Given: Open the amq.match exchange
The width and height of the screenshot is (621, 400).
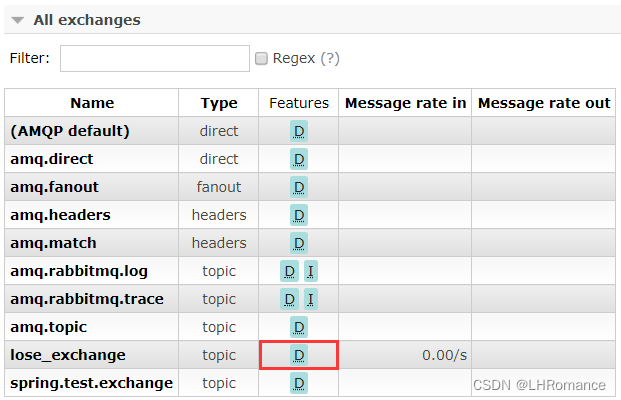Looking at the screenshot, I should (x=53, y=243).
